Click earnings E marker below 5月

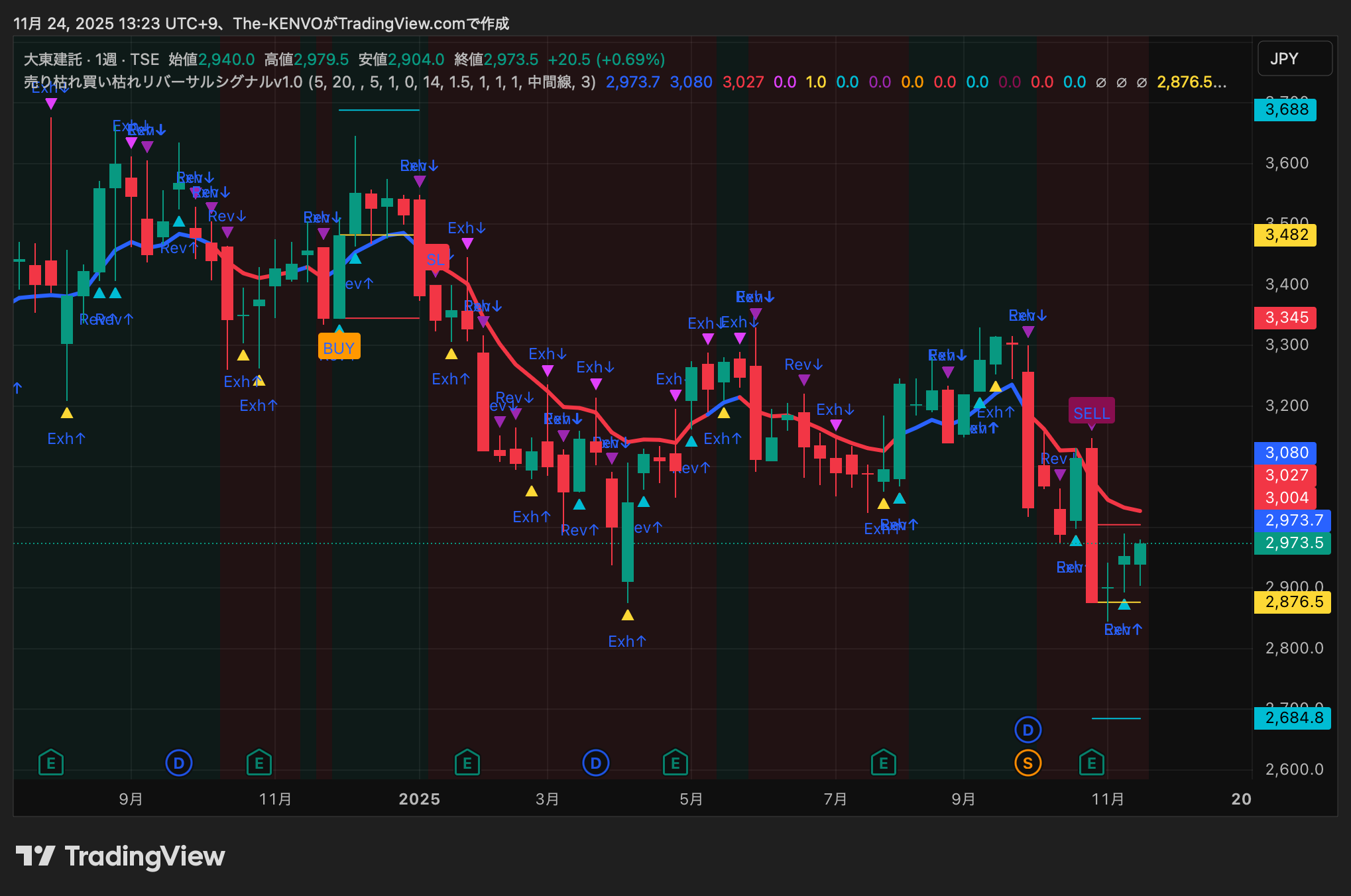point(675,763)
